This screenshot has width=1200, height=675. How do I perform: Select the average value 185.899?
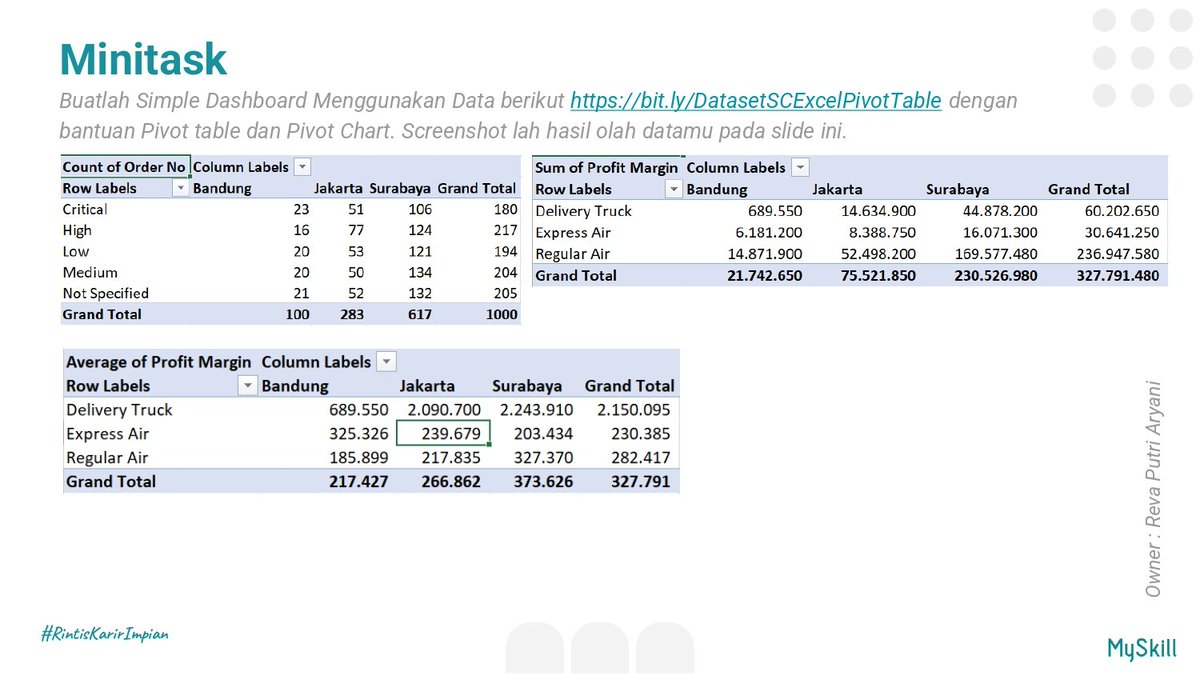click(359, 458)
